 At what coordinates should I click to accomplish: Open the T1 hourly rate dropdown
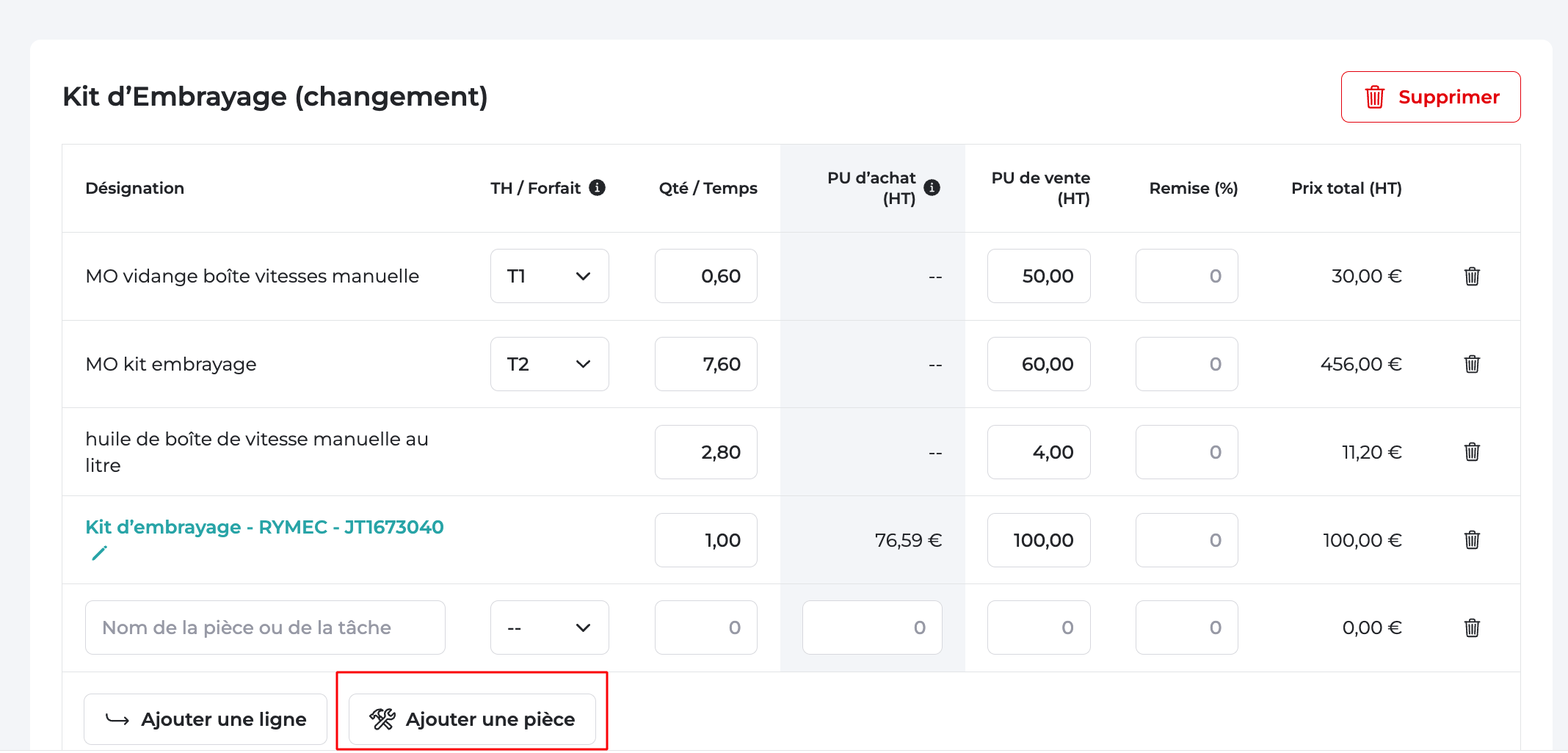coord(549,277)
